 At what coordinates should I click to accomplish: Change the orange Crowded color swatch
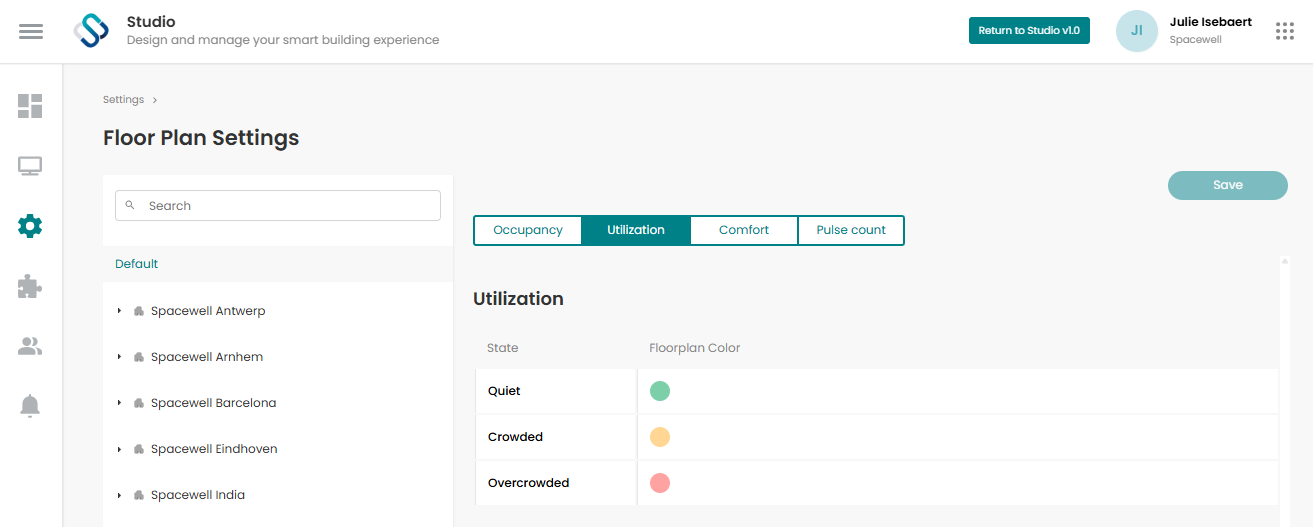(x=660, y=437)
